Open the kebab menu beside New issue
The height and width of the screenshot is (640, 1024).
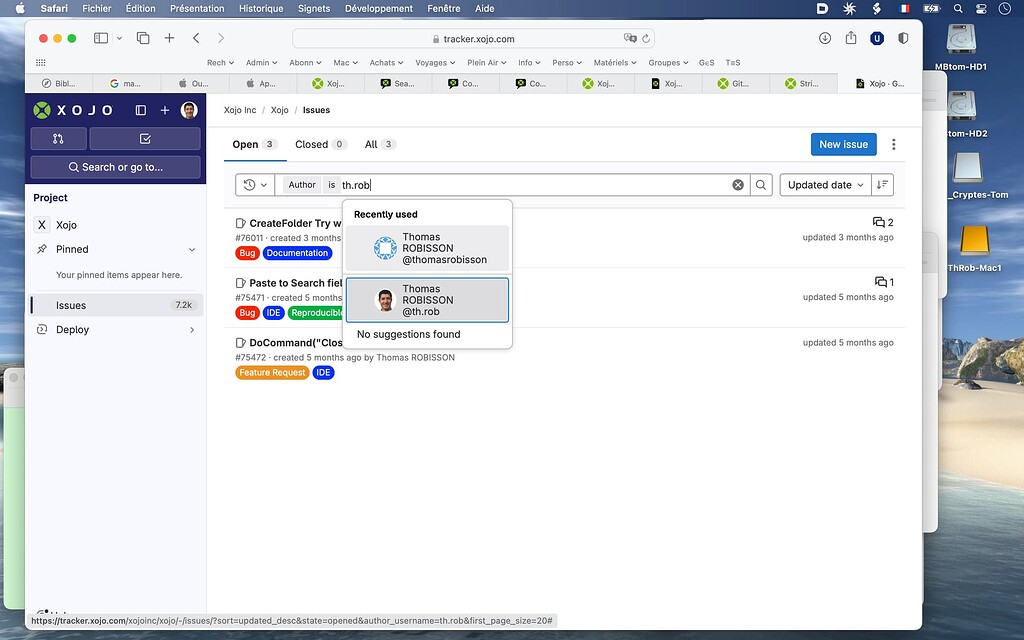893,144
